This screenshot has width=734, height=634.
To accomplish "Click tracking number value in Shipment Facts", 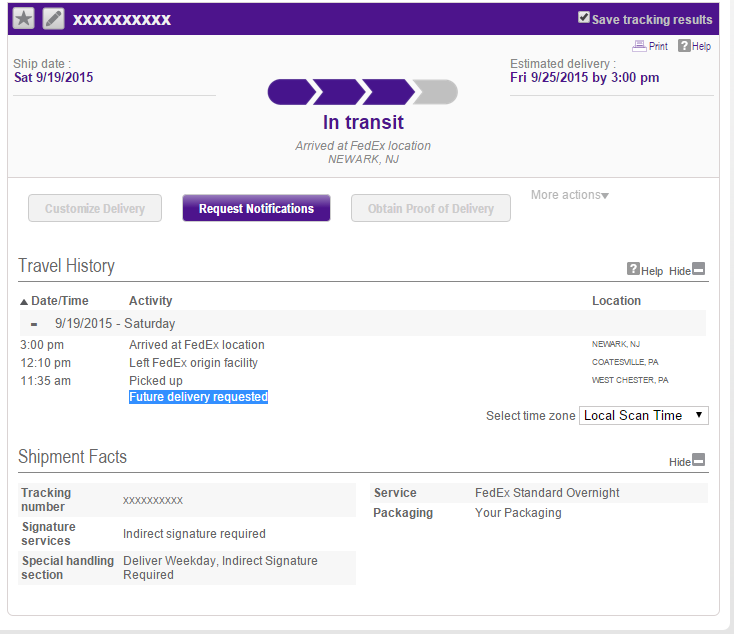I will tap(153, 501).
